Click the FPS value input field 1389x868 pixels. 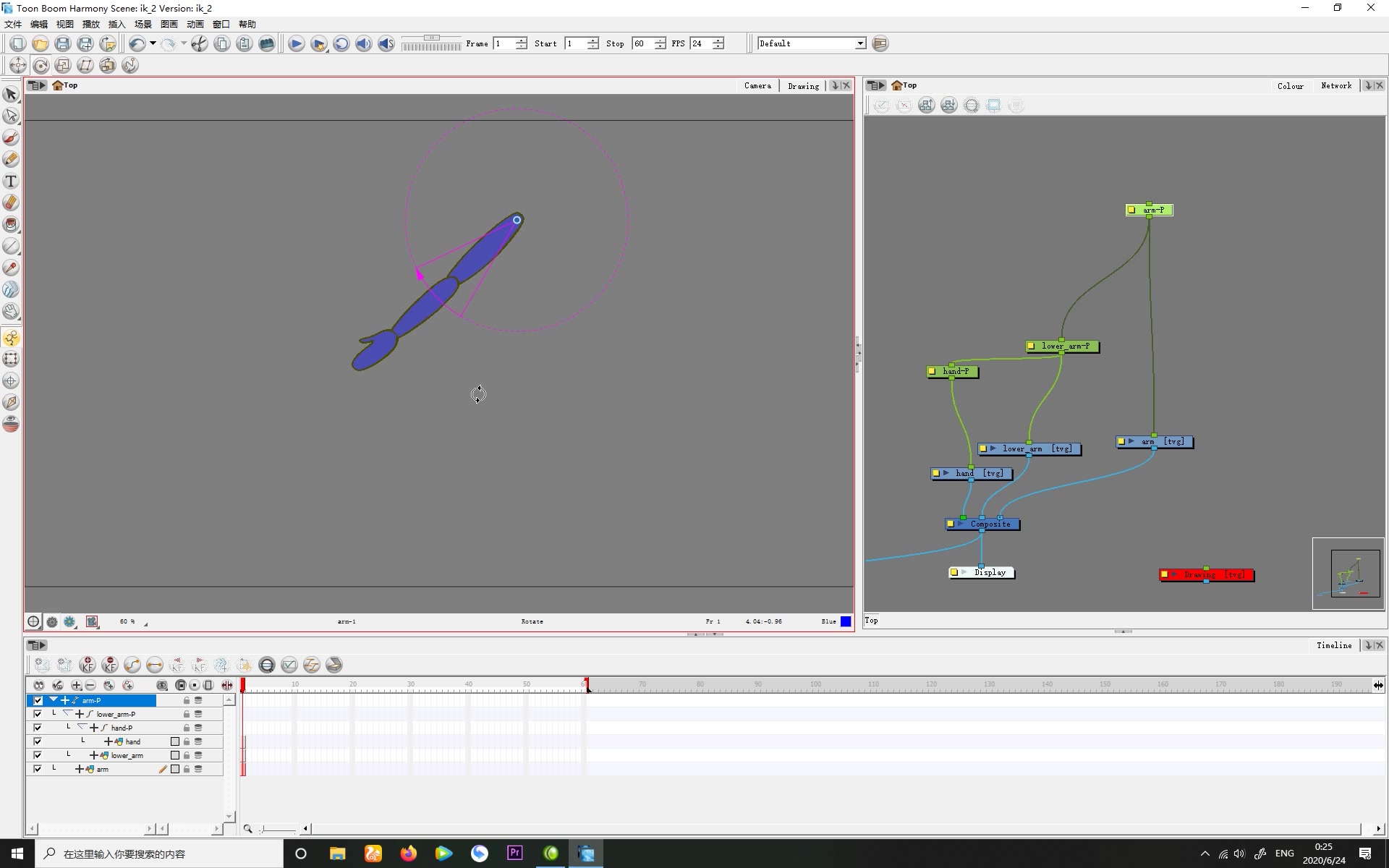pyautogui.click(x=700, y=43)
